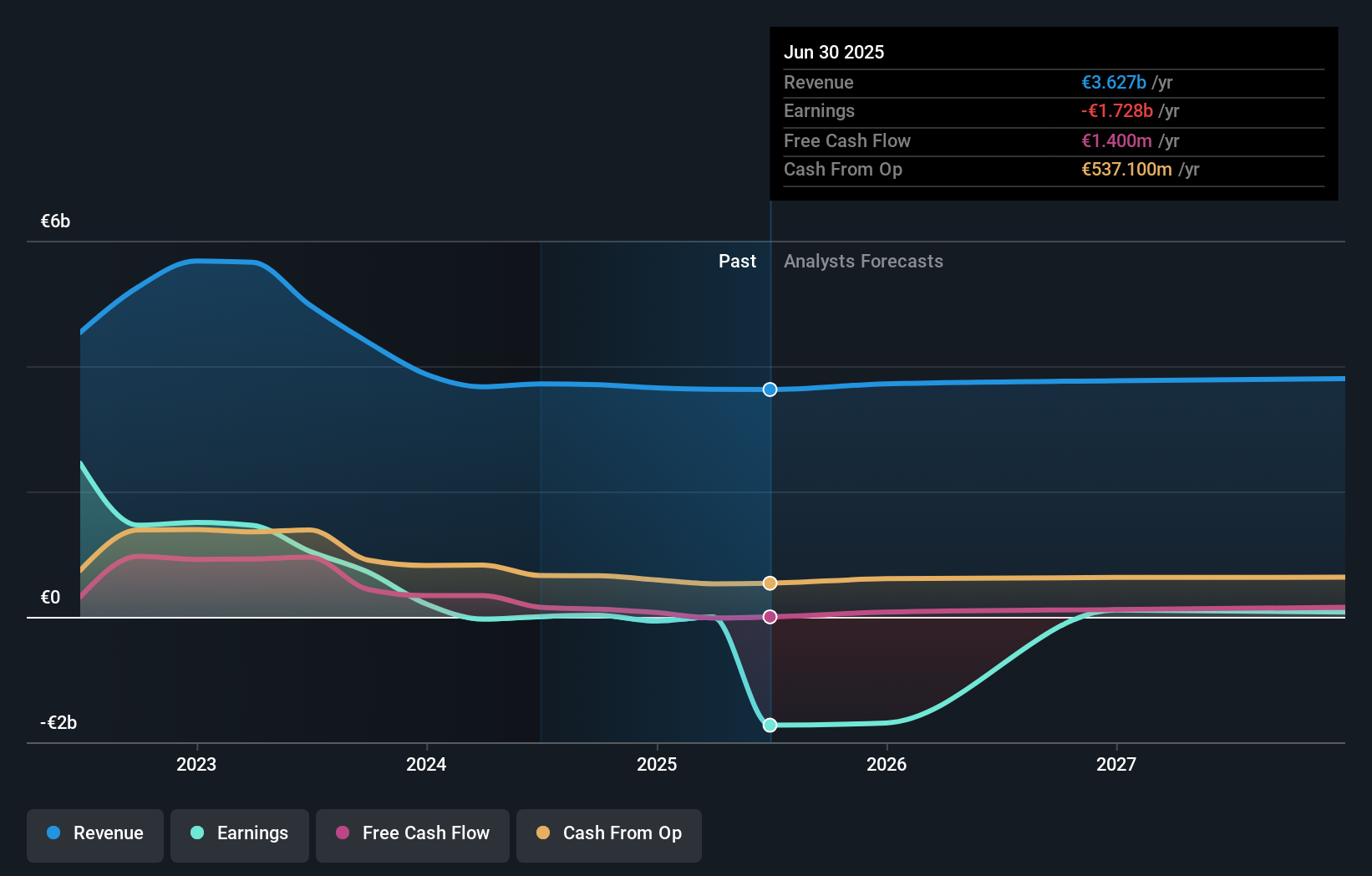The height and width of the screenshot is (876, 1372).
Task: Switch to the Past section of the chart
Action: coord(737,261)
